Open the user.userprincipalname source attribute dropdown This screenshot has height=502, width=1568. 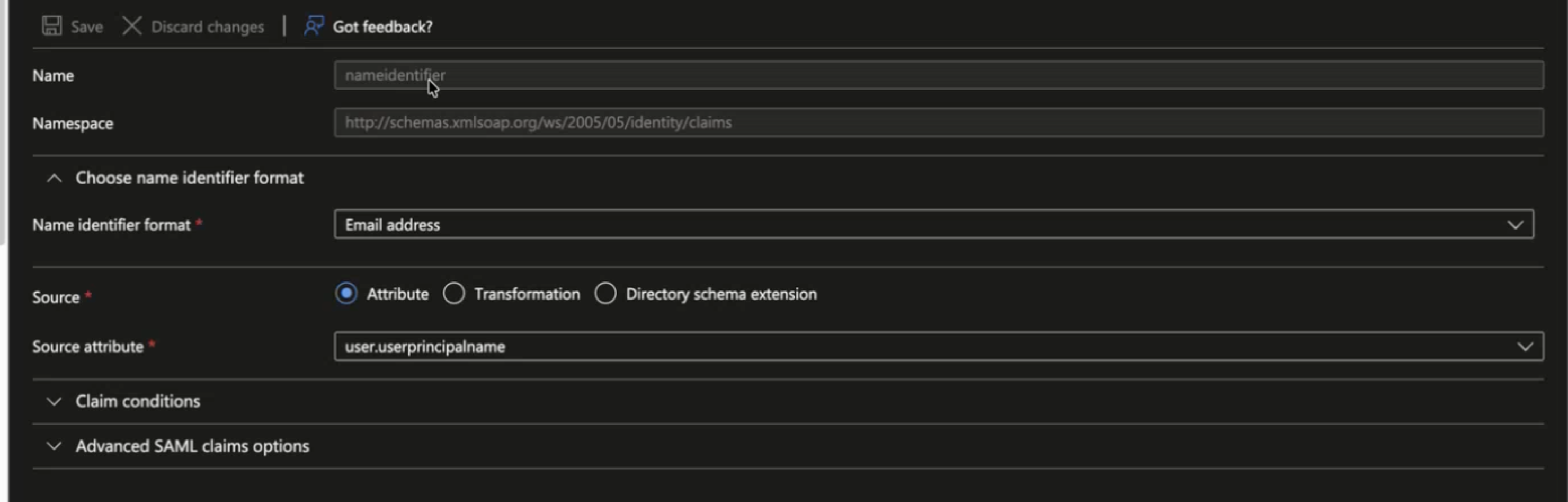938,346
